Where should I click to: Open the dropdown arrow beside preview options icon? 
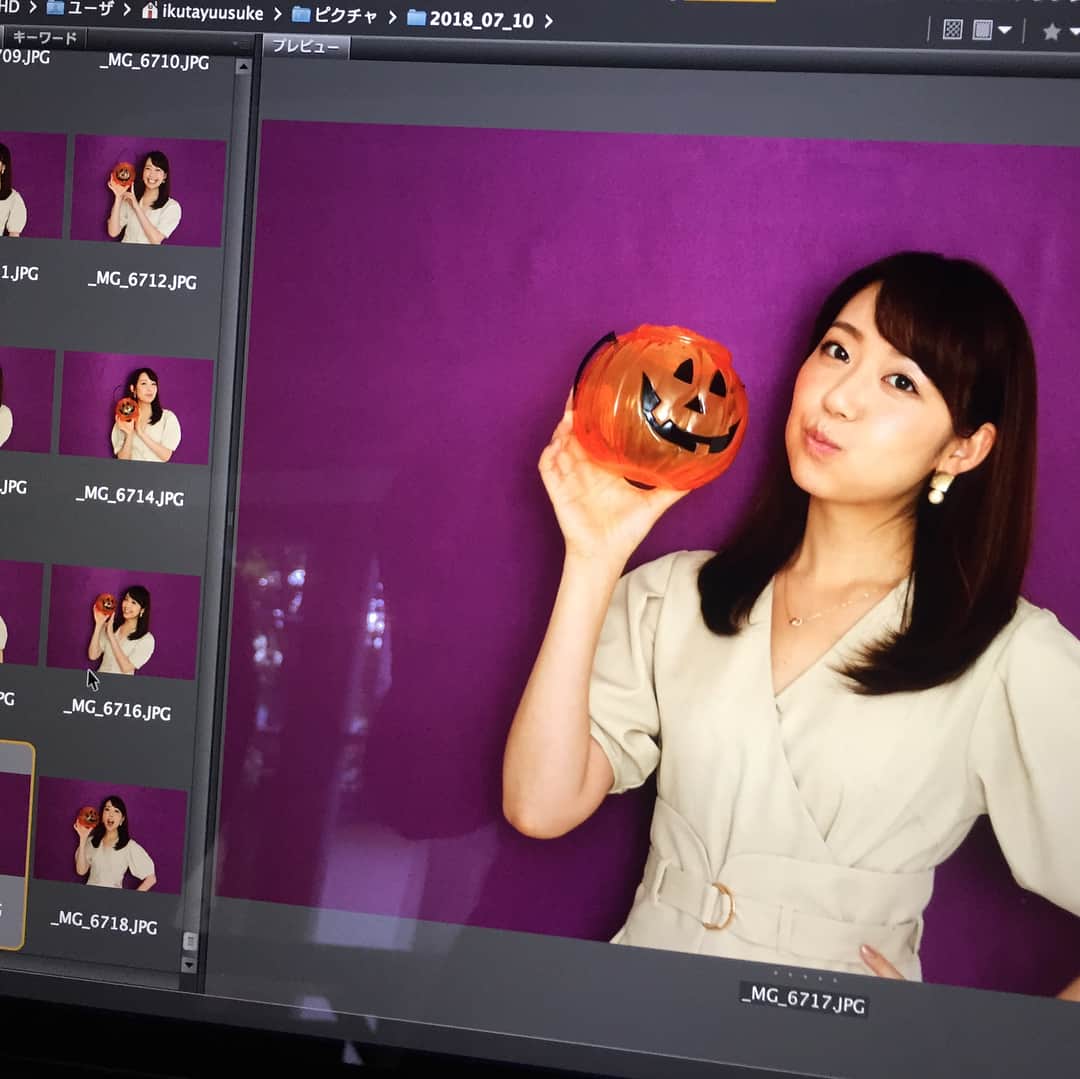point(1004,30)
